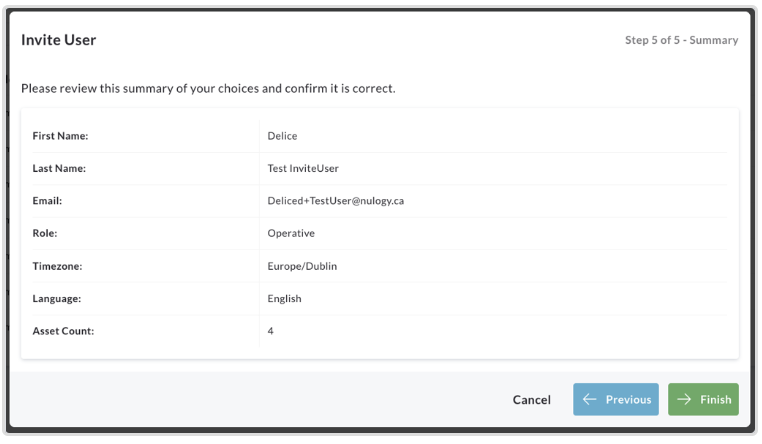
Task: Click the Timezone label
Action: click(57, 266)
